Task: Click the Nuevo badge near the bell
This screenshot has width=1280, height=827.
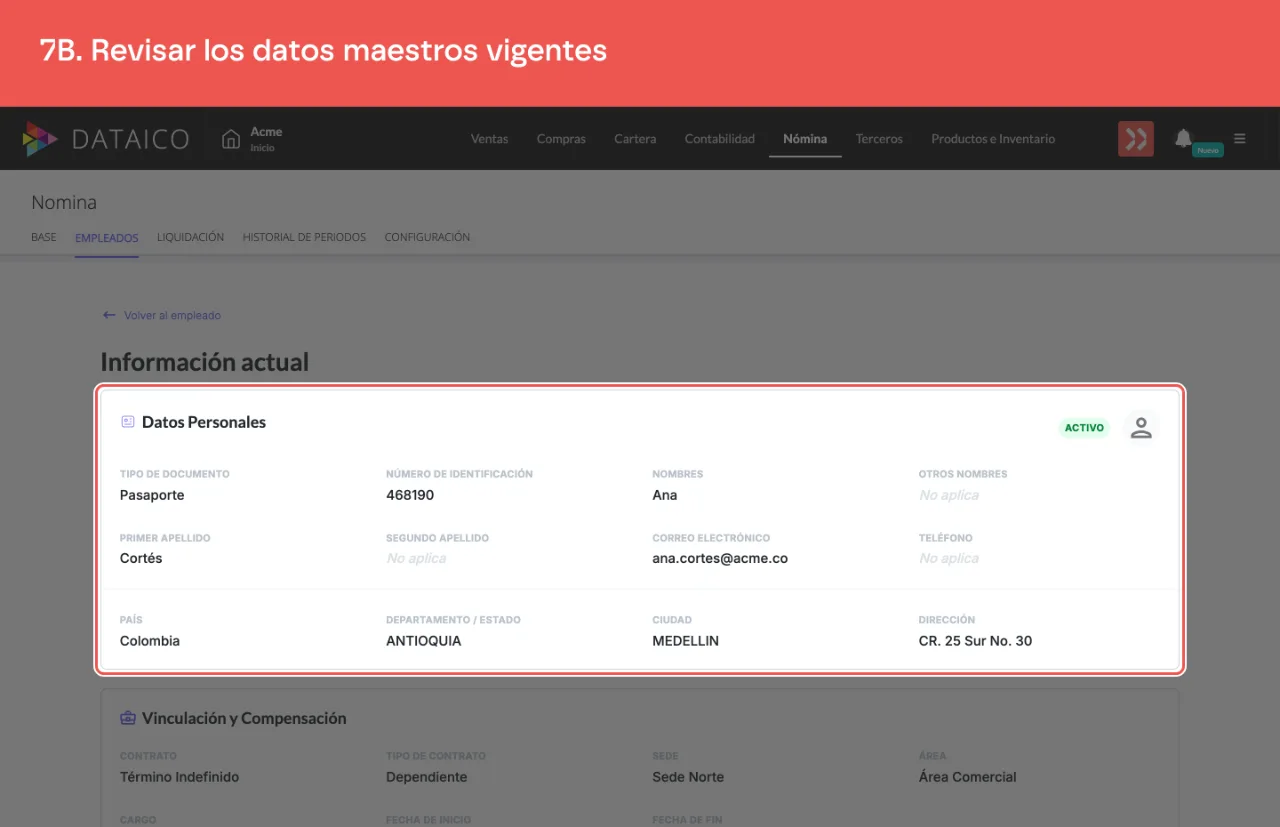Action: [x=1208, y=150]
